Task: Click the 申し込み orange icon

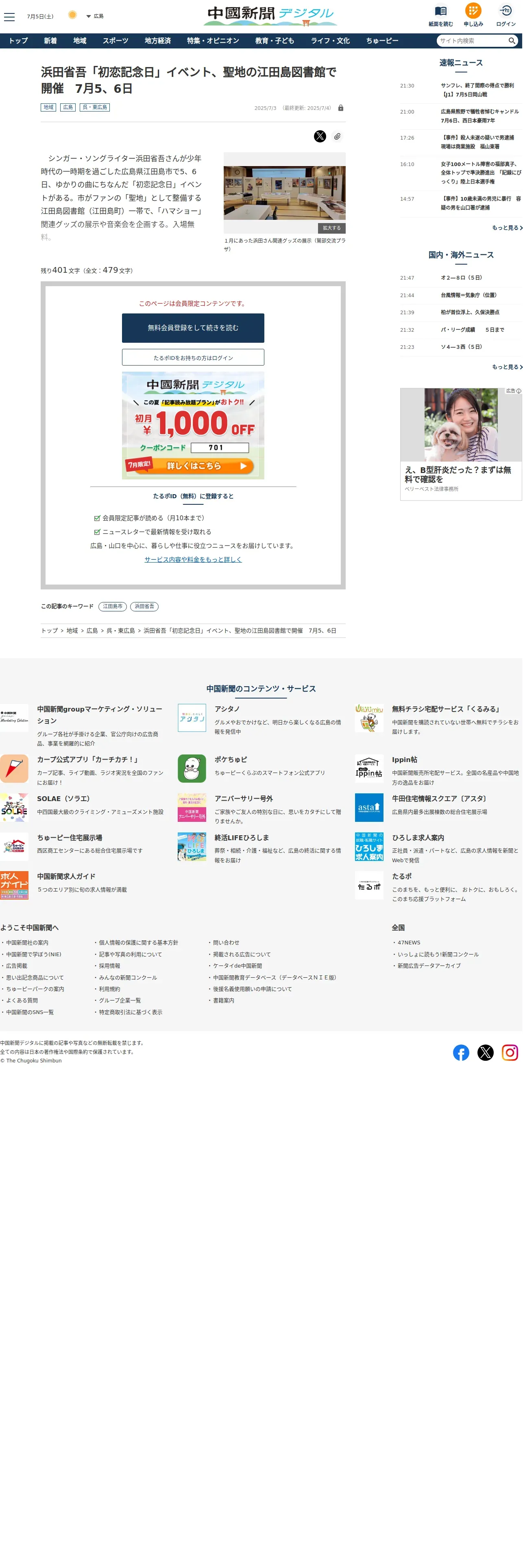Action: pos(473,10)
